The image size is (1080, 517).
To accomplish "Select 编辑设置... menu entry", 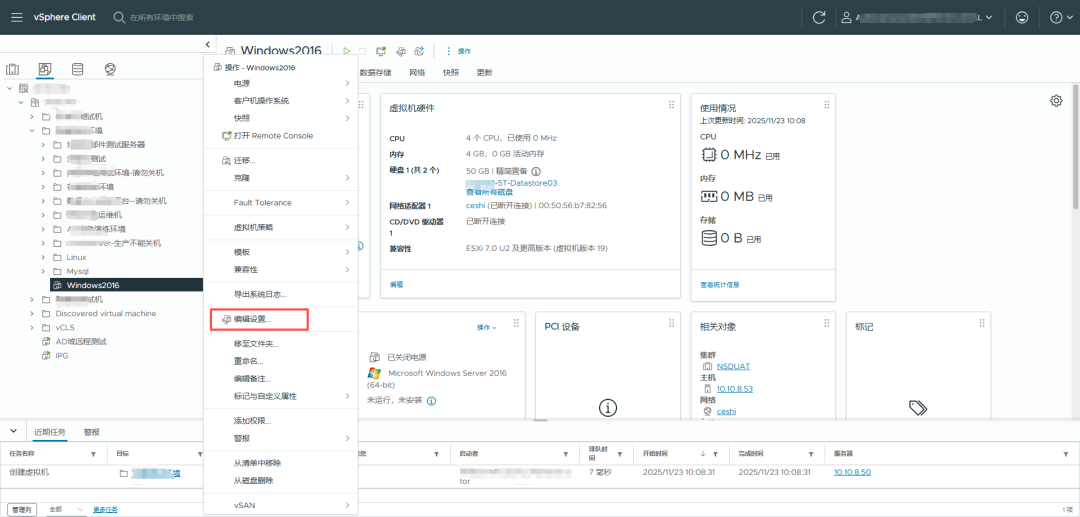I will point(281,319).
